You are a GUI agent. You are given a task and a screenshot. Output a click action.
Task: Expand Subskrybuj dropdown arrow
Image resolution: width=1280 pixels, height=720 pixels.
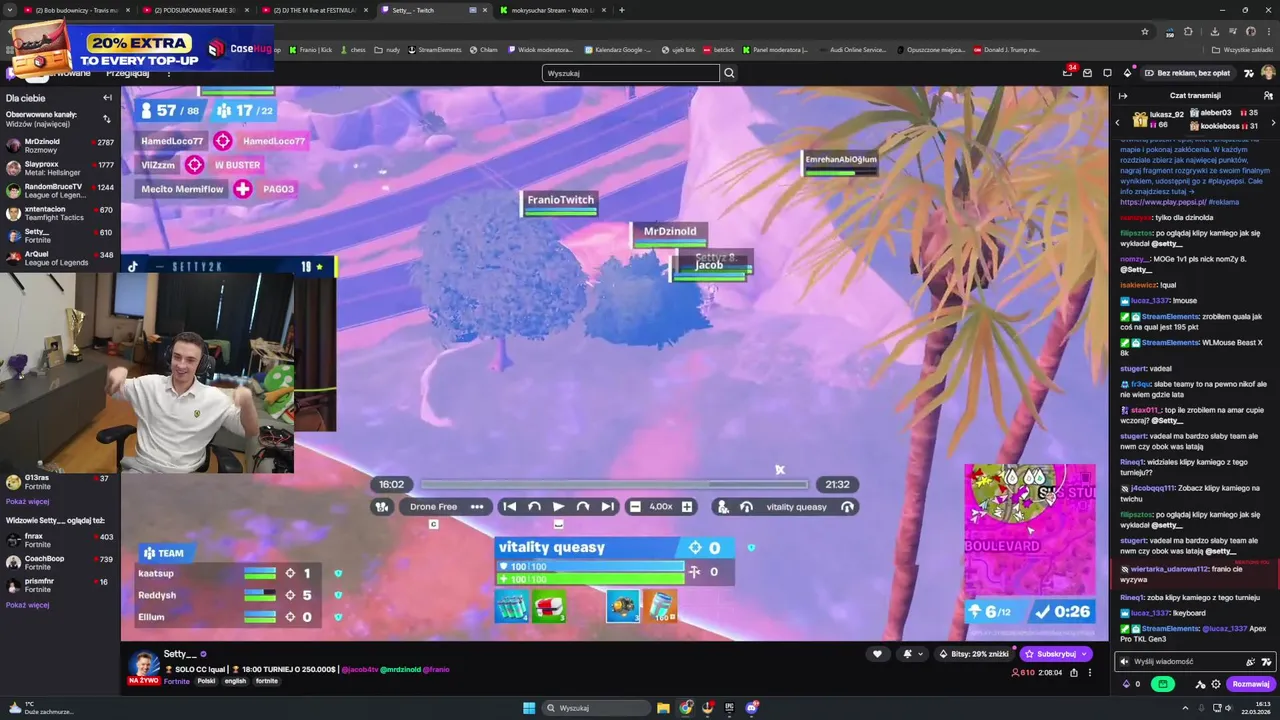(x=1084, y=654)
